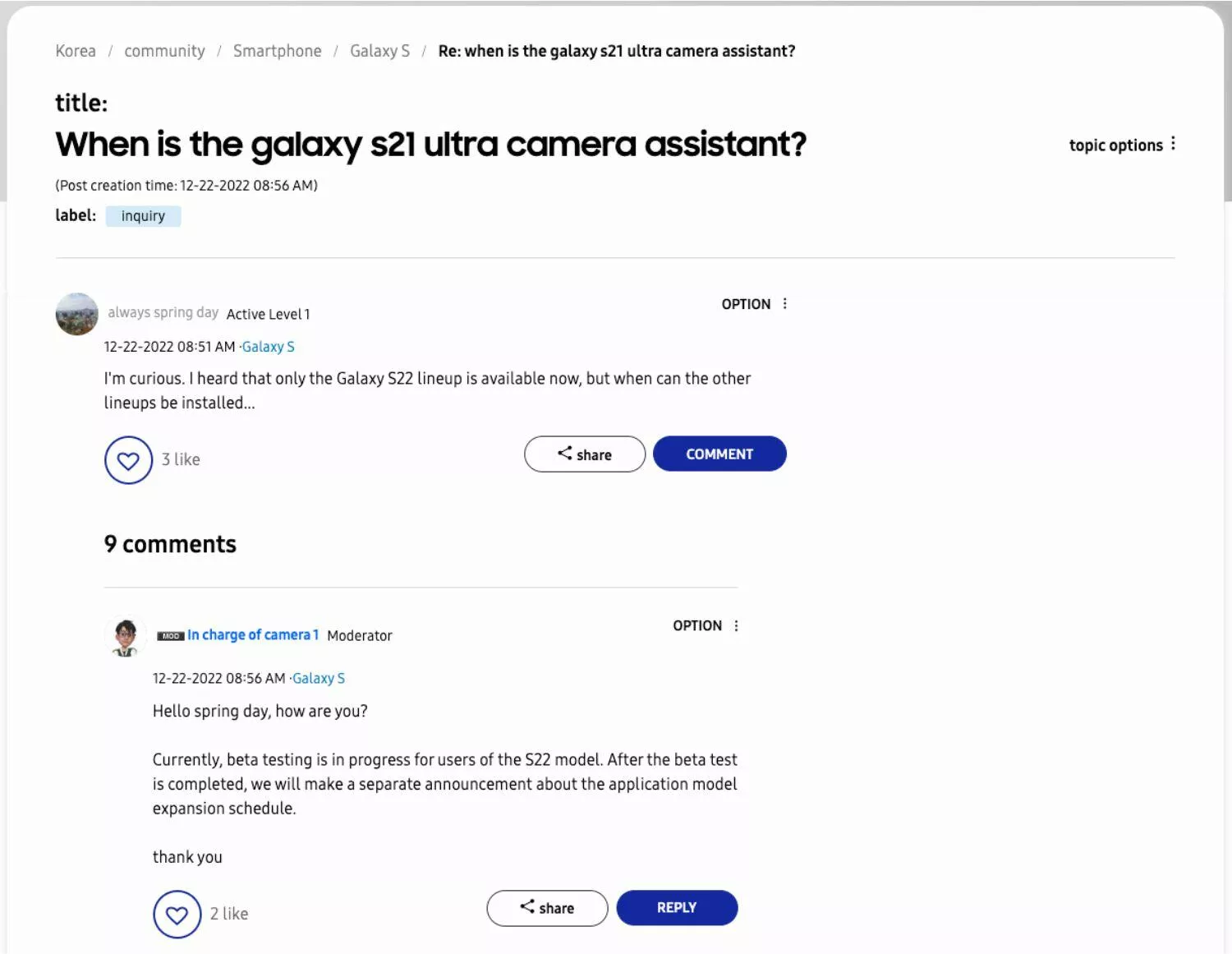Open OPTION menu on the moderator comment

706,626
